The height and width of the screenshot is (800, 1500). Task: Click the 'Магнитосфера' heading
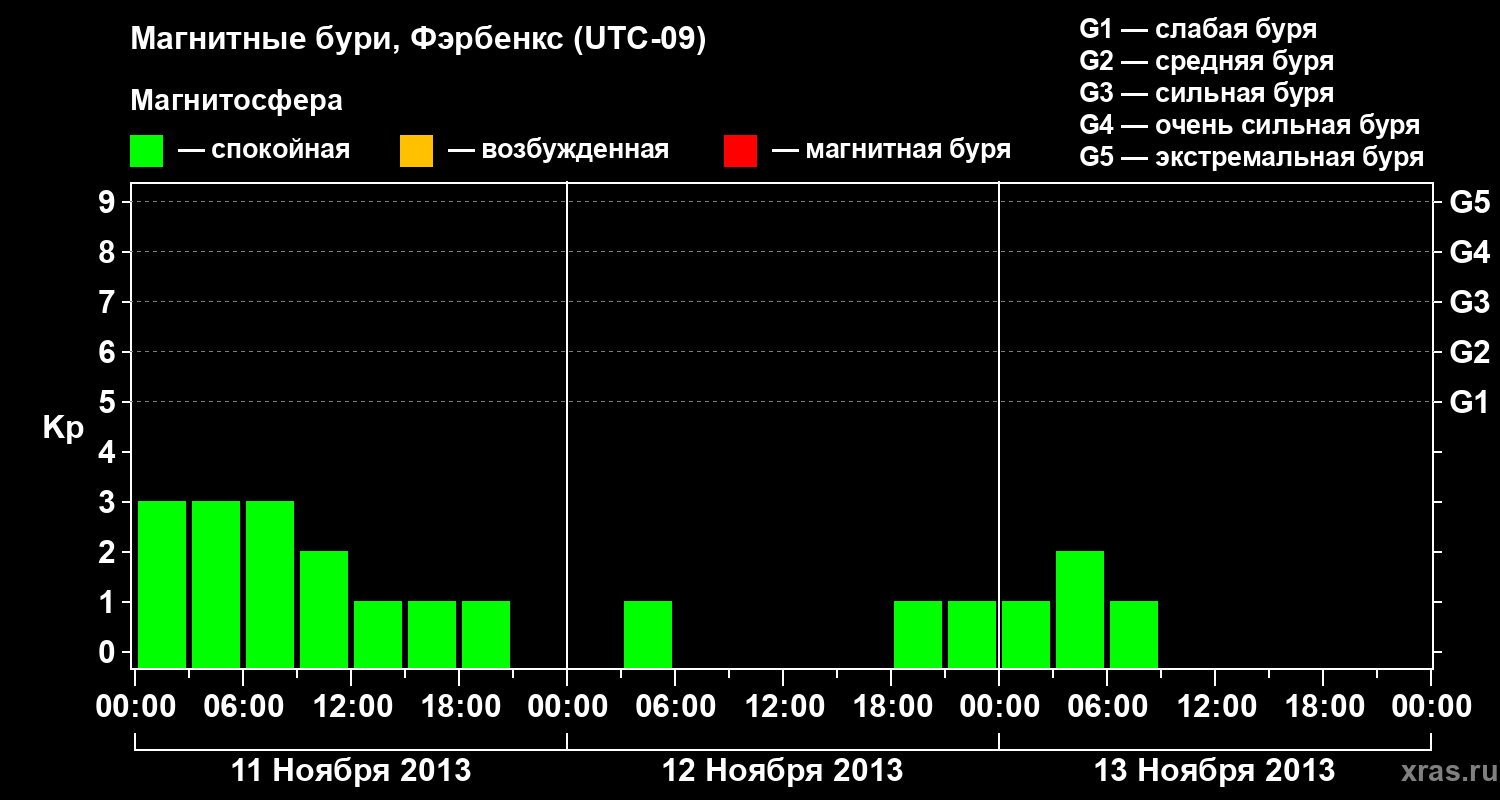[x=237, y=101]
